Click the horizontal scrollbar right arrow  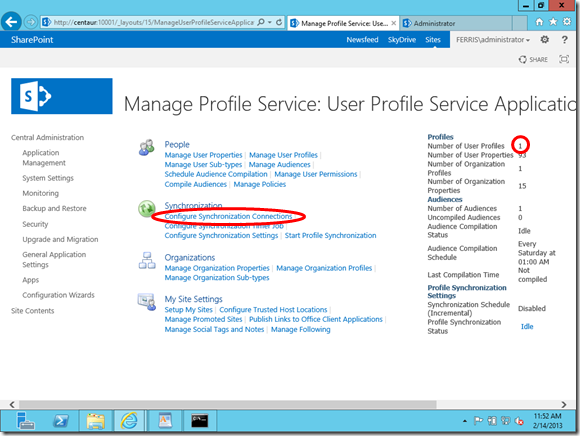tap(563, 405)
